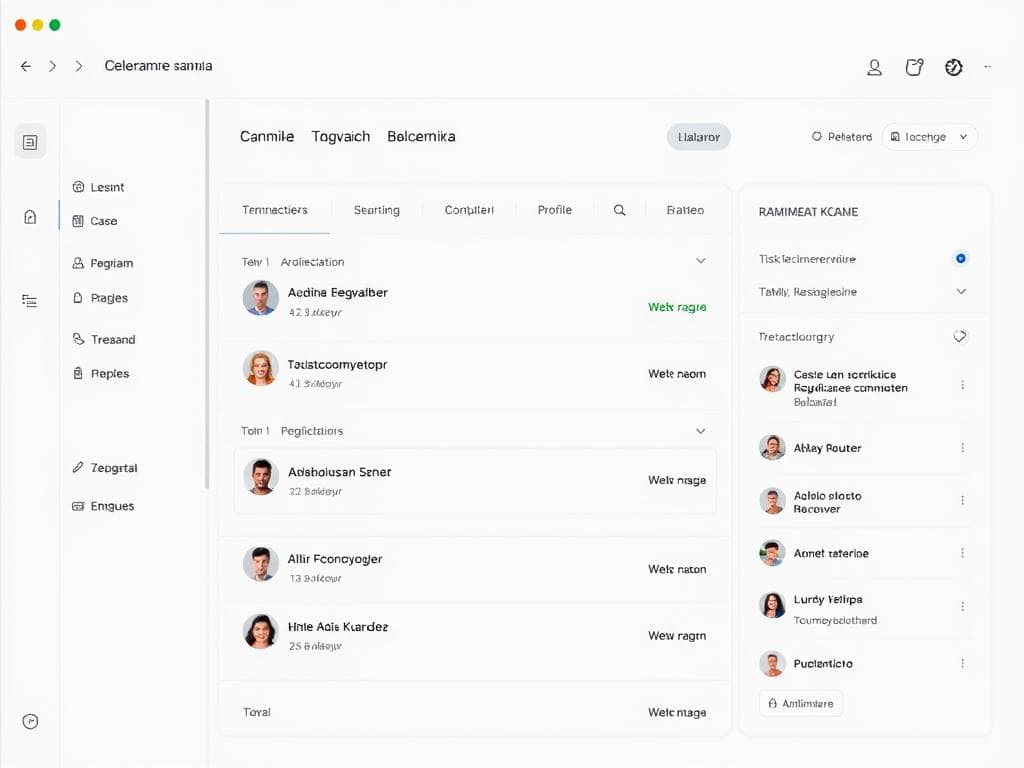Click the search magnifier in tab bar
Image resolution: width=1024 pixels, height=768 pixels.
pyautogui.click(x=619, y=210)
